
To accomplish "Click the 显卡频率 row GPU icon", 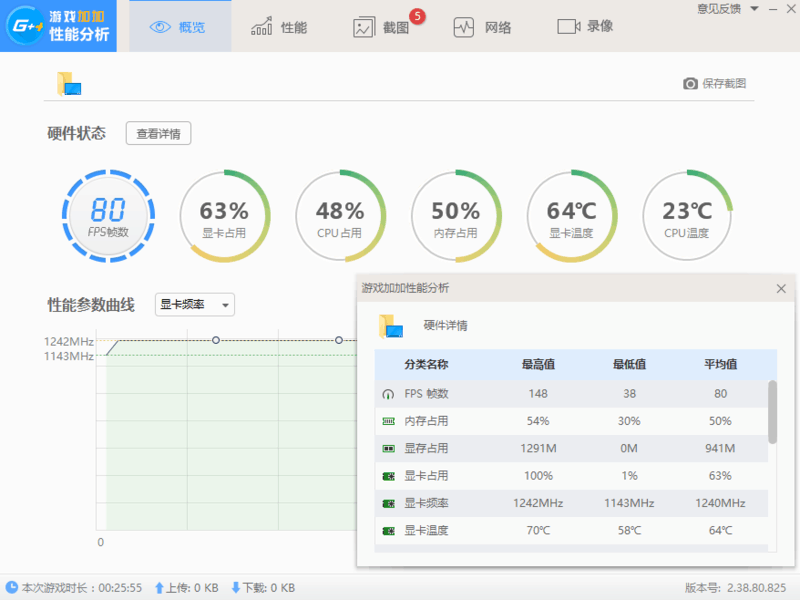I will [x=388, y=503].
